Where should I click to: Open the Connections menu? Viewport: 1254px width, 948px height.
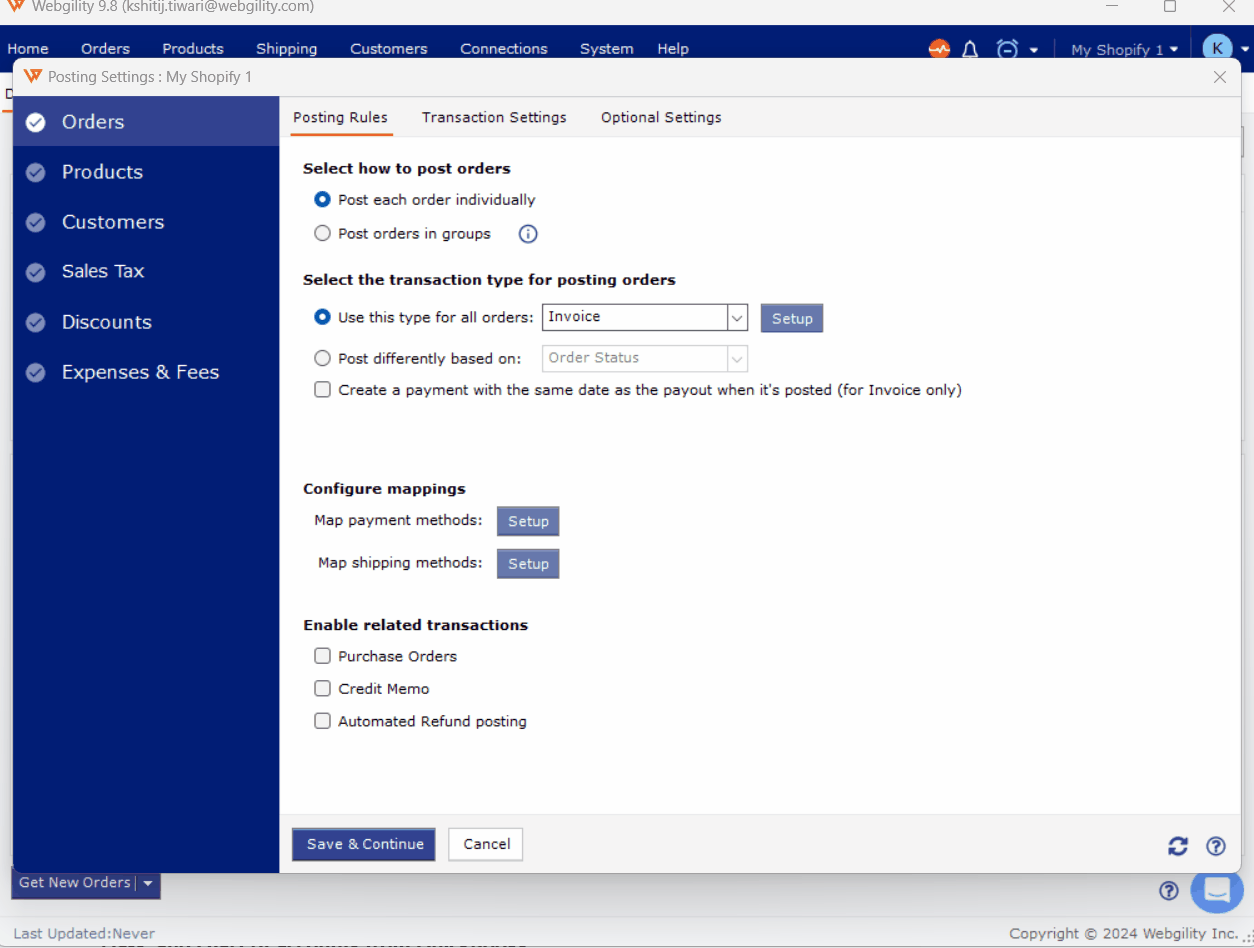[x=503, y=49]
